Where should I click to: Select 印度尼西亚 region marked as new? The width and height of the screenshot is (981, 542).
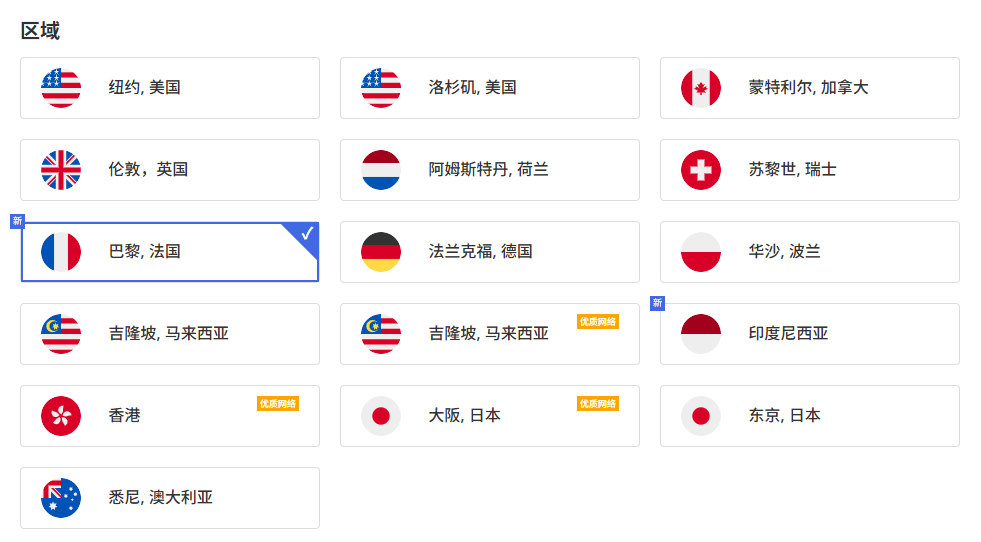(x=810, y=334)
